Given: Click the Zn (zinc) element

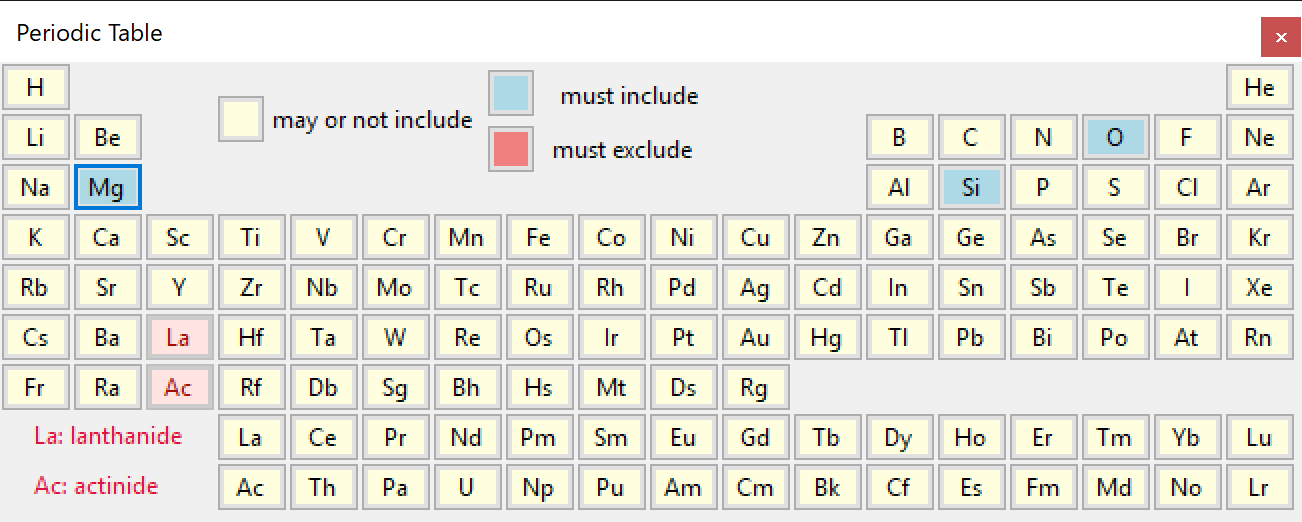Looking at the screenshot, I should tap(827, 237).
